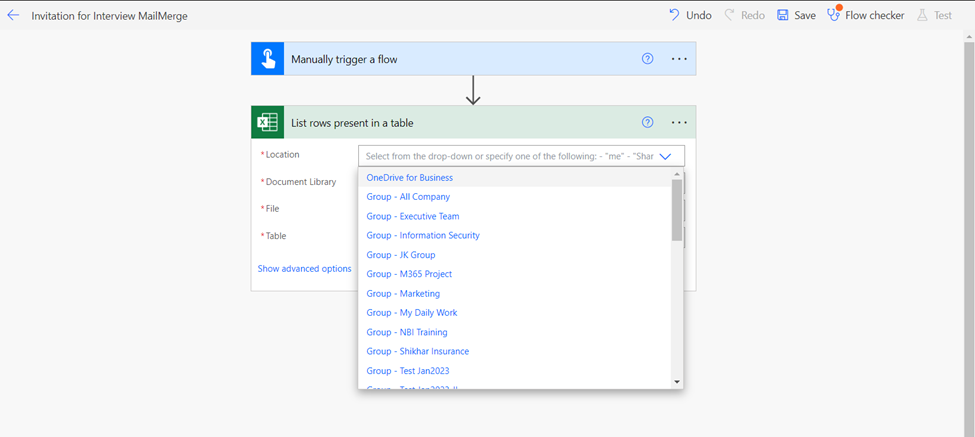Pick Group - M365 Project
Viewport: 975px width, 437px height.
[515, 274]
